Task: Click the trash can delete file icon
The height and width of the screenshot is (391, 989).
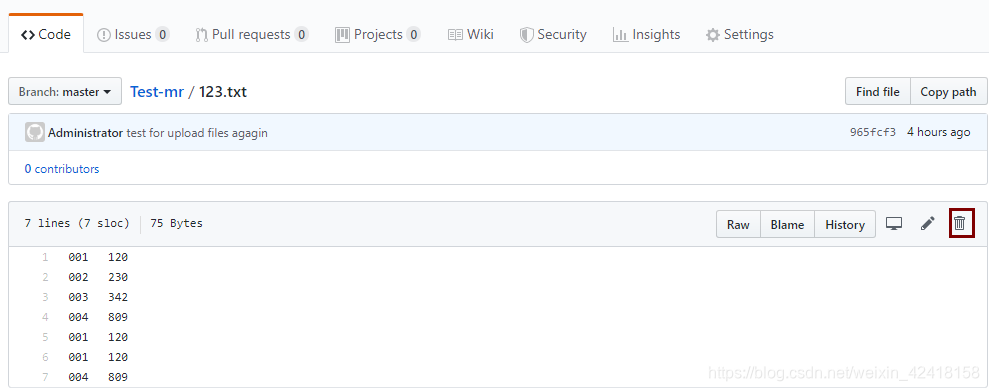Action: [x=959, y=223]
